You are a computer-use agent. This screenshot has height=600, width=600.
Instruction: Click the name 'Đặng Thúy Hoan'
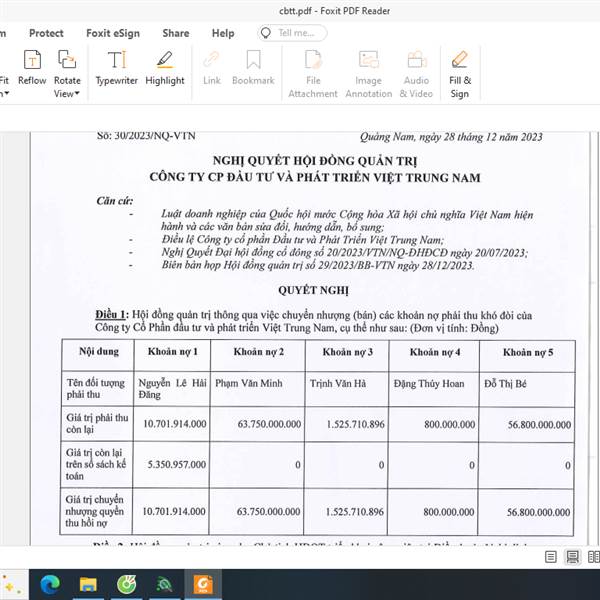[429, 383]
